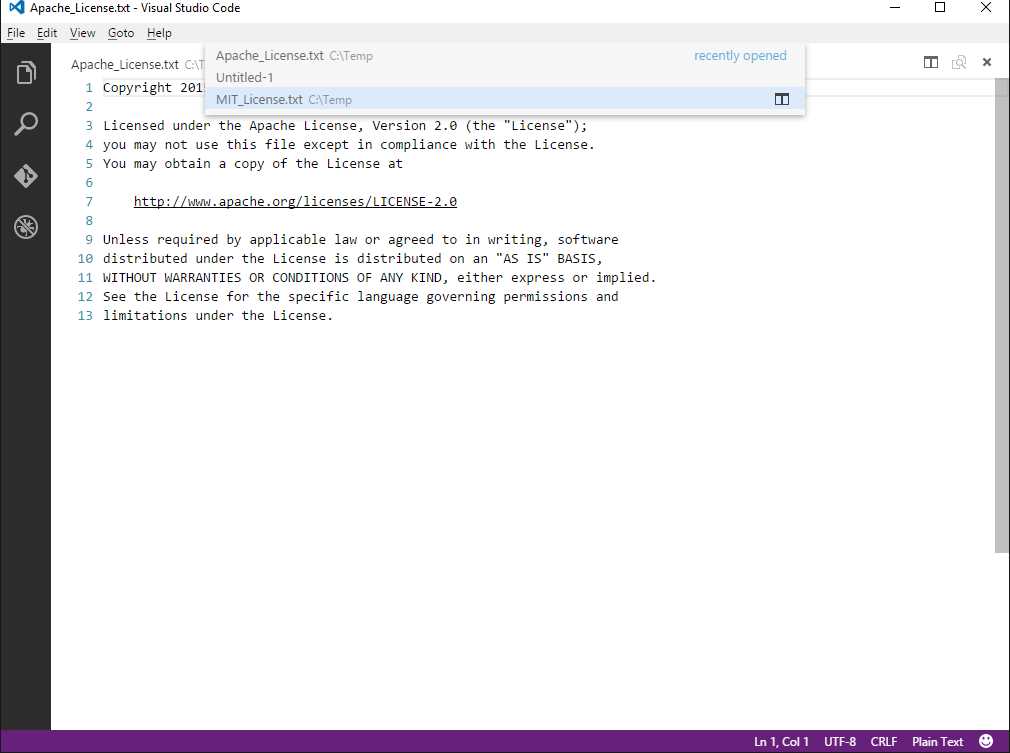Change line endings from CRLF
This screenshot has width=1010, height=753.
click(883, 741)
